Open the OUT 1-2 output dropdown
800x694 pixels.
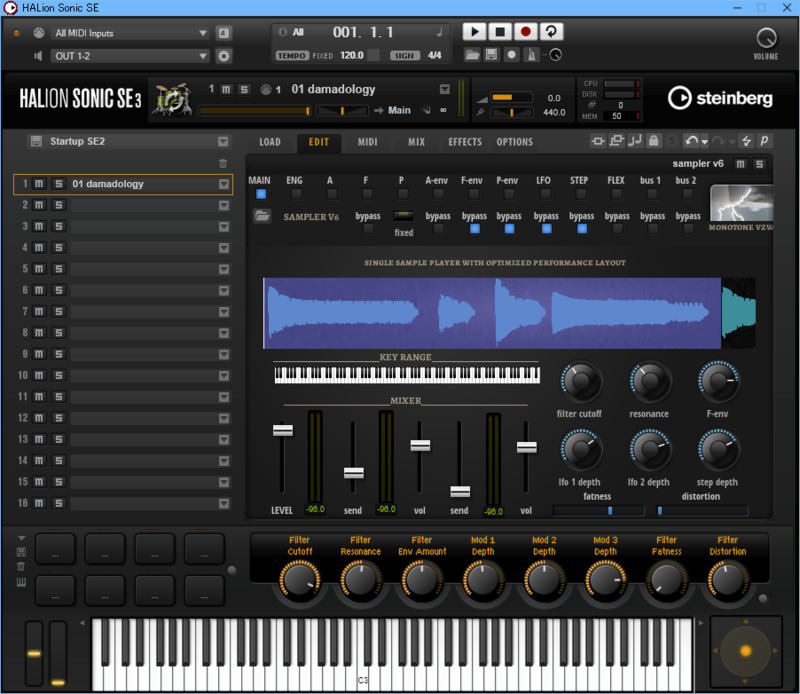point(131,56)
